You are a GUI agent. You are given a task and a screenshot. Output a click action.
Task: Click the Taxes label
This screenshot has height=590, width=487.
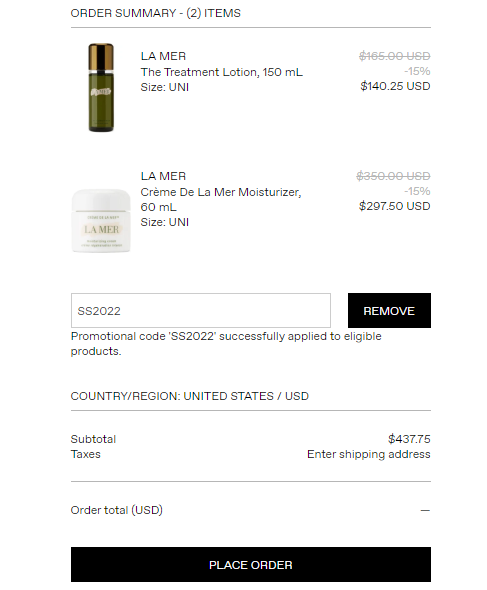(x=86, y=454)
